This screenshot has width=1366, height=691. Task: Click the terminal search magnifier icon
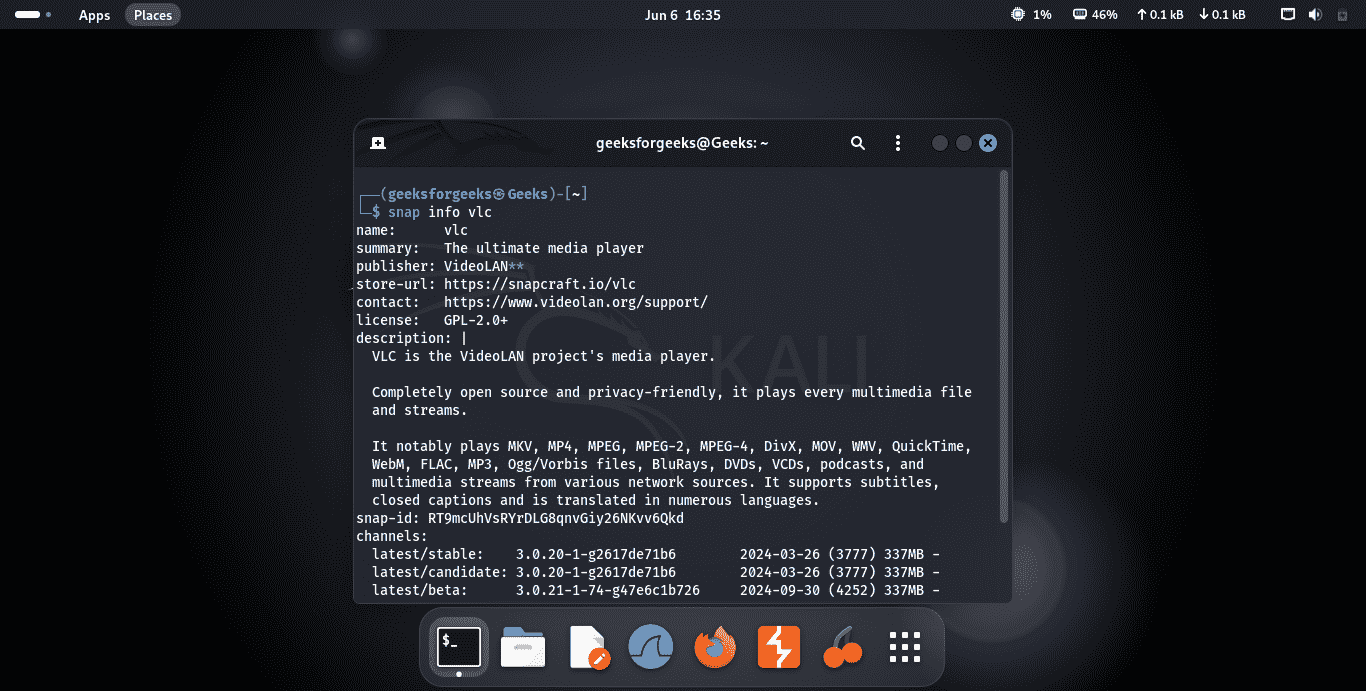858,143
